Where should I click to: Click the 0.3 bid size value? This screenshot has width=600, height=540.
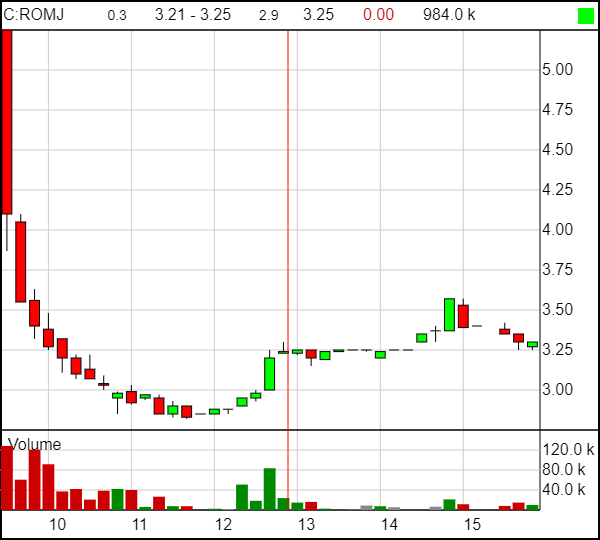point(117,15)
